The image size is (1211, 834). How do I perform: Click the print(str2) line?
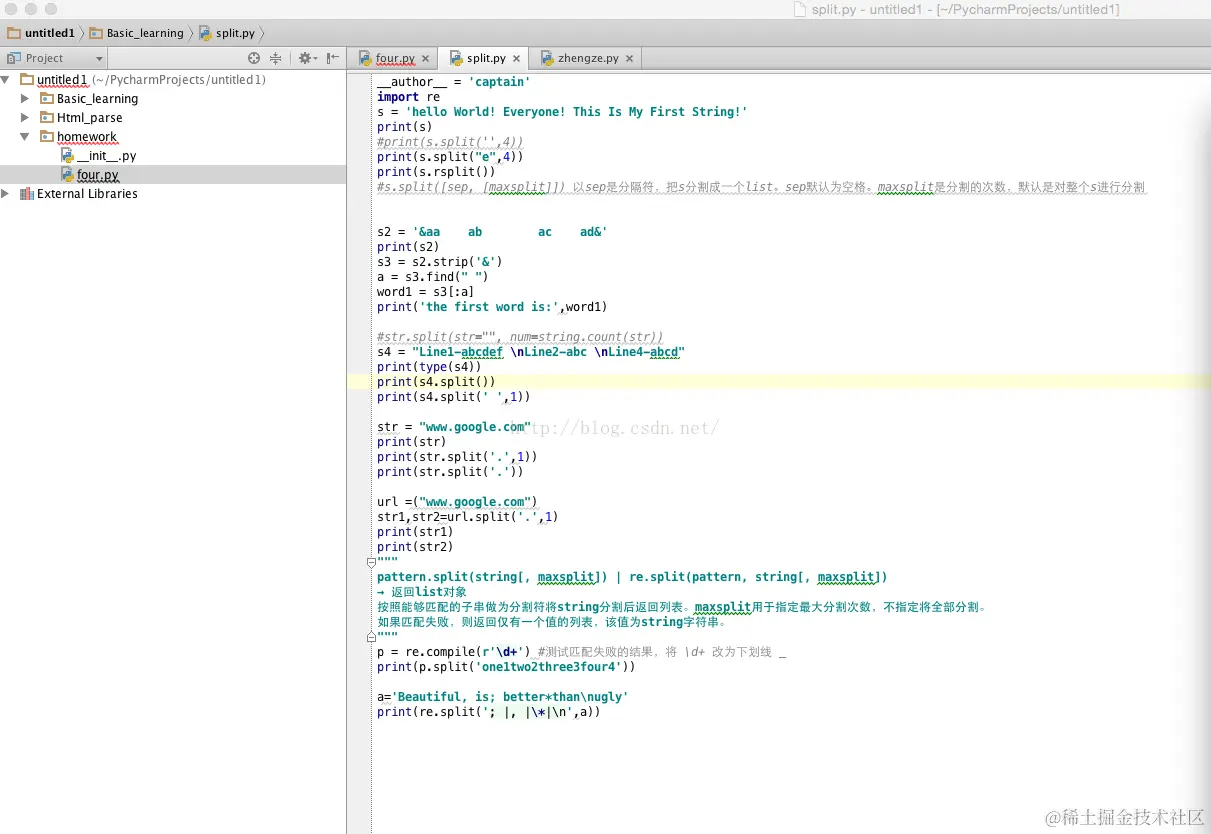[415, 547]
